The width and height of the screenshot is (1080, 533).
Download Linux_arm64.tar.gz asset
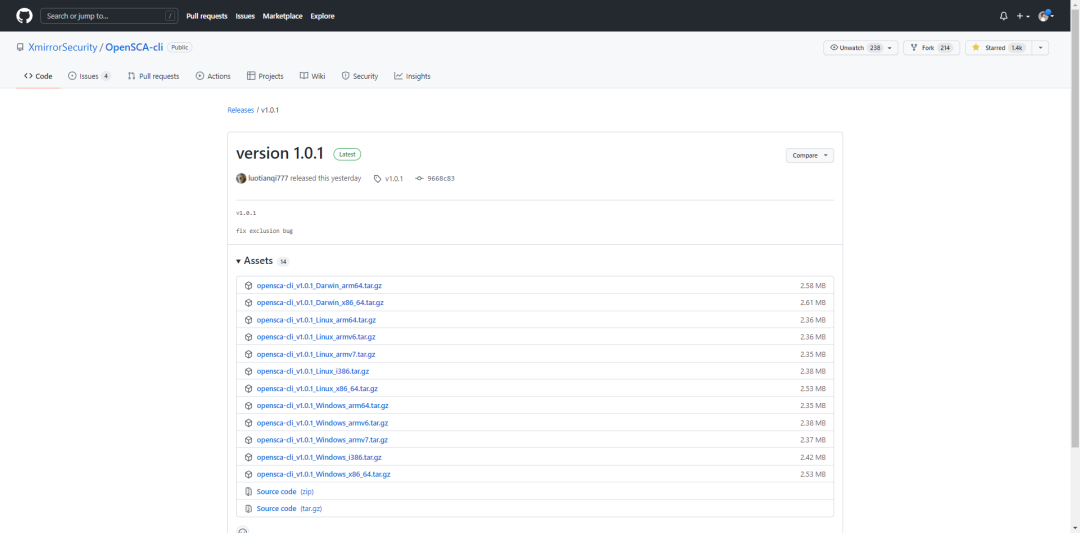(315, 320)
